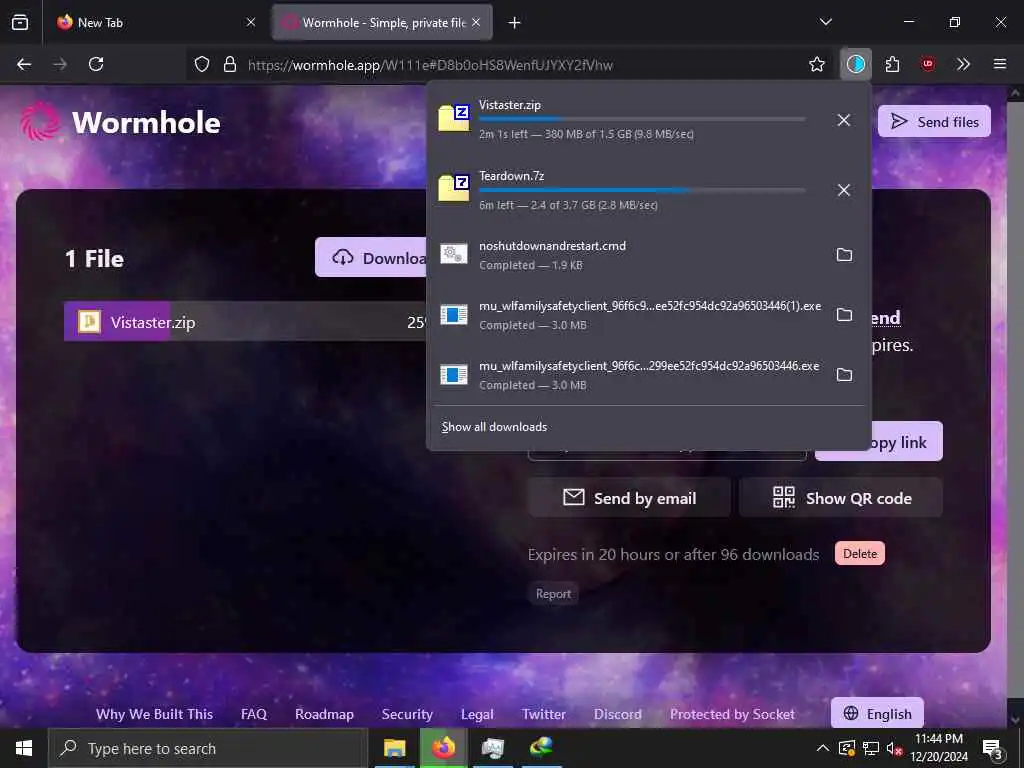The height and width of the screenshot is (768, 1024).
Task: Expand the list all tabs dropdown
Action: coord(825,22)
